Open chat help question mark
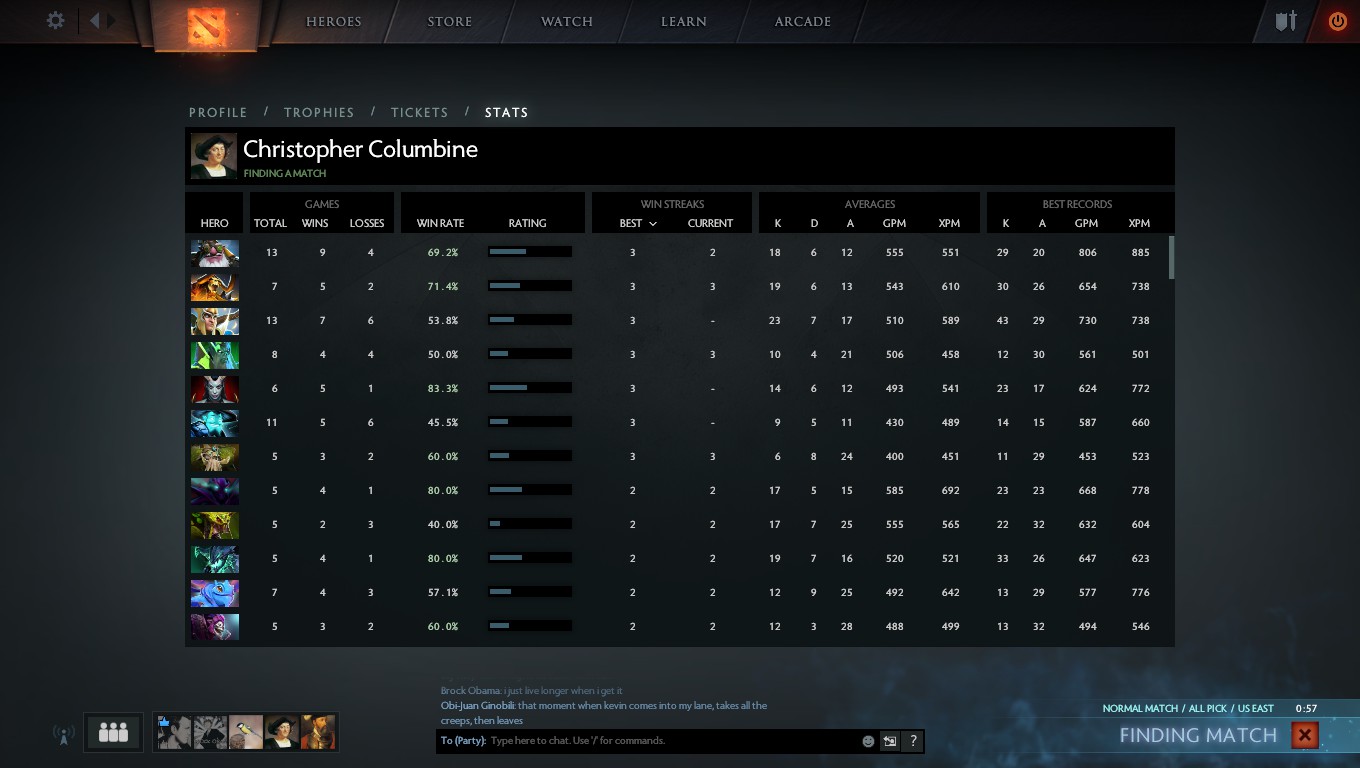The width and height of the screenshot is (1360, 768). pyautogui.click(x=913, y=741)
